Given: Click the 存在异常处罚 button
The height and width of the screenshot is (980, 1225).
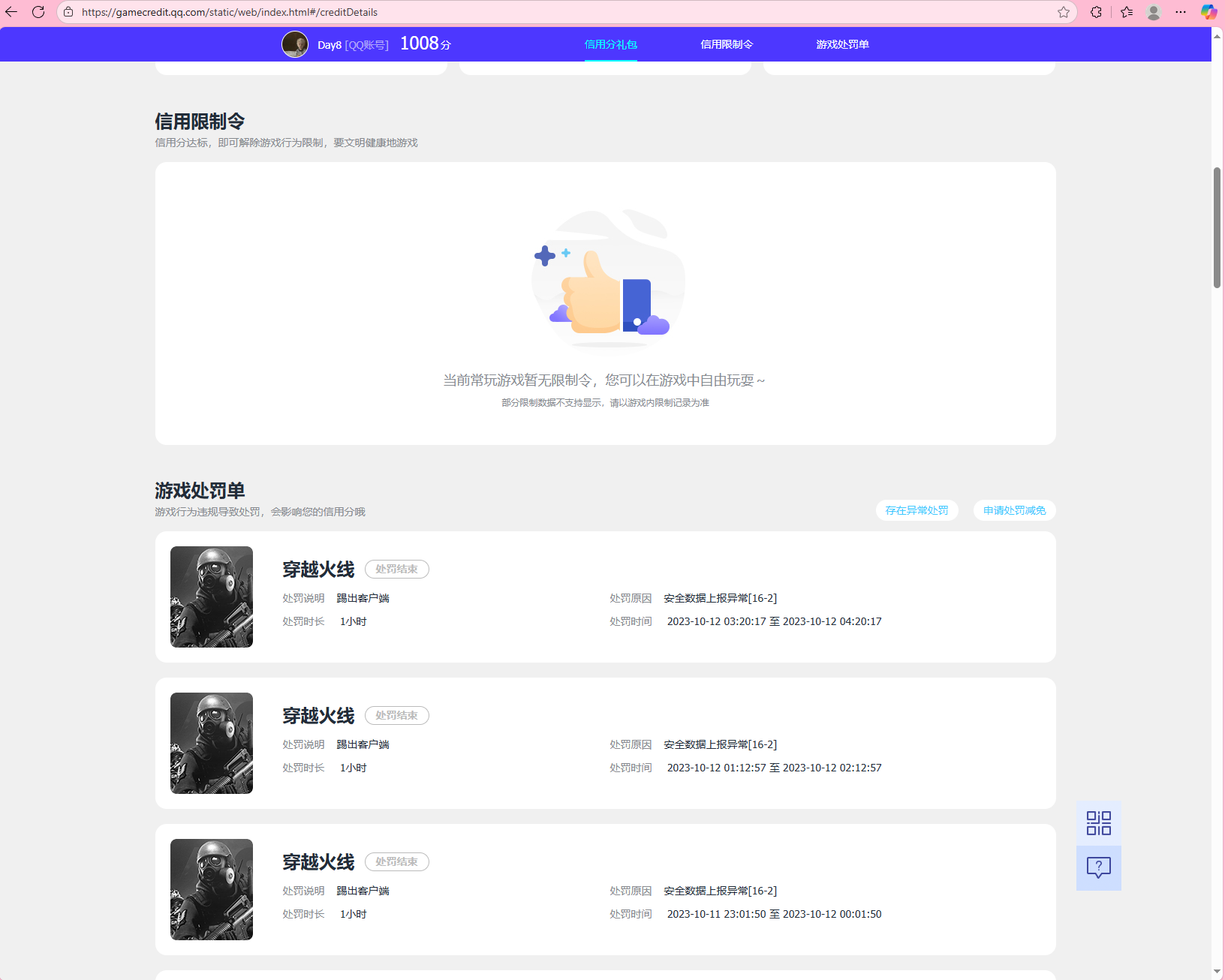Looking at the screenshot, I should click(916, 510).
